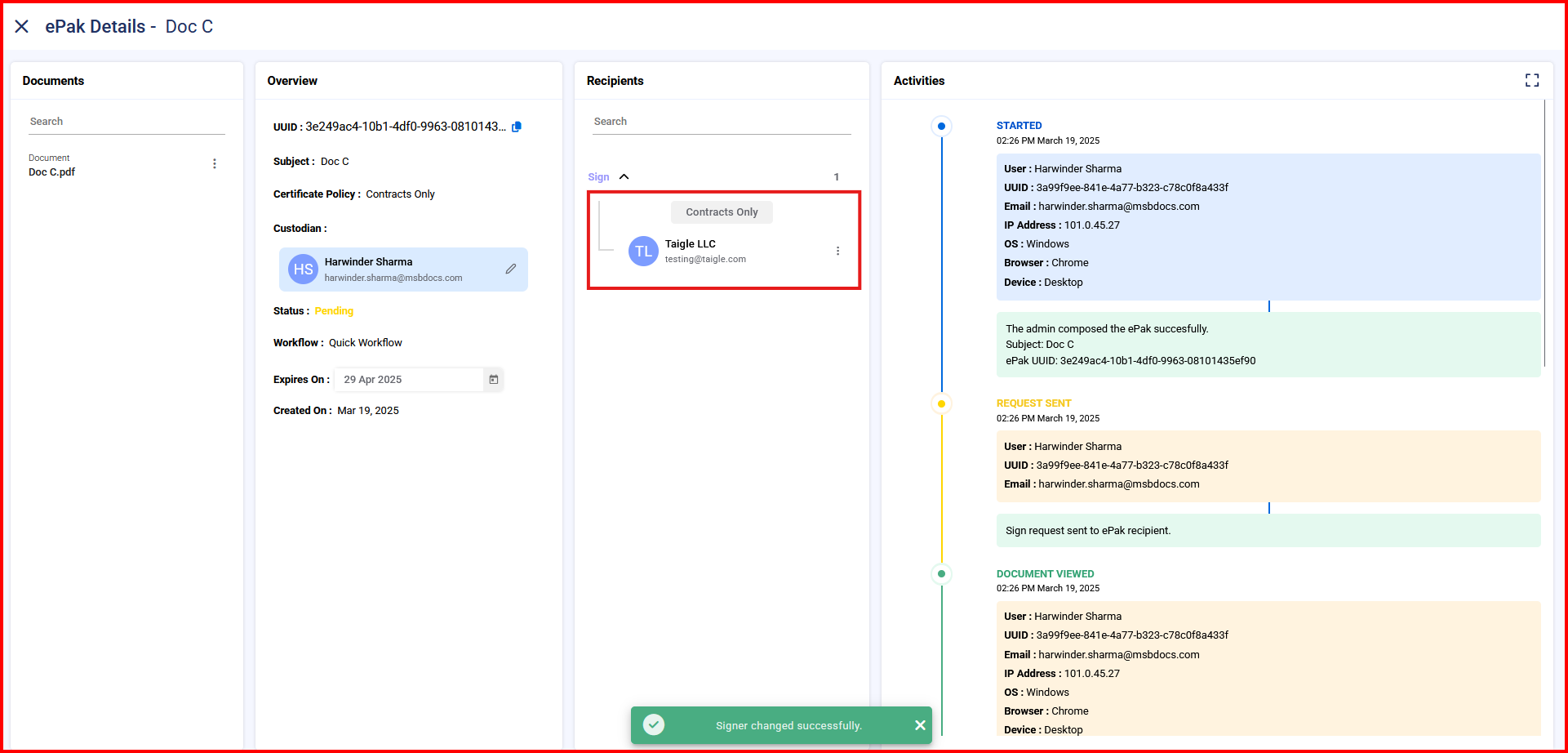
Task: Edit the custodian Harwinder Sharma
Action: click(510, 269)
